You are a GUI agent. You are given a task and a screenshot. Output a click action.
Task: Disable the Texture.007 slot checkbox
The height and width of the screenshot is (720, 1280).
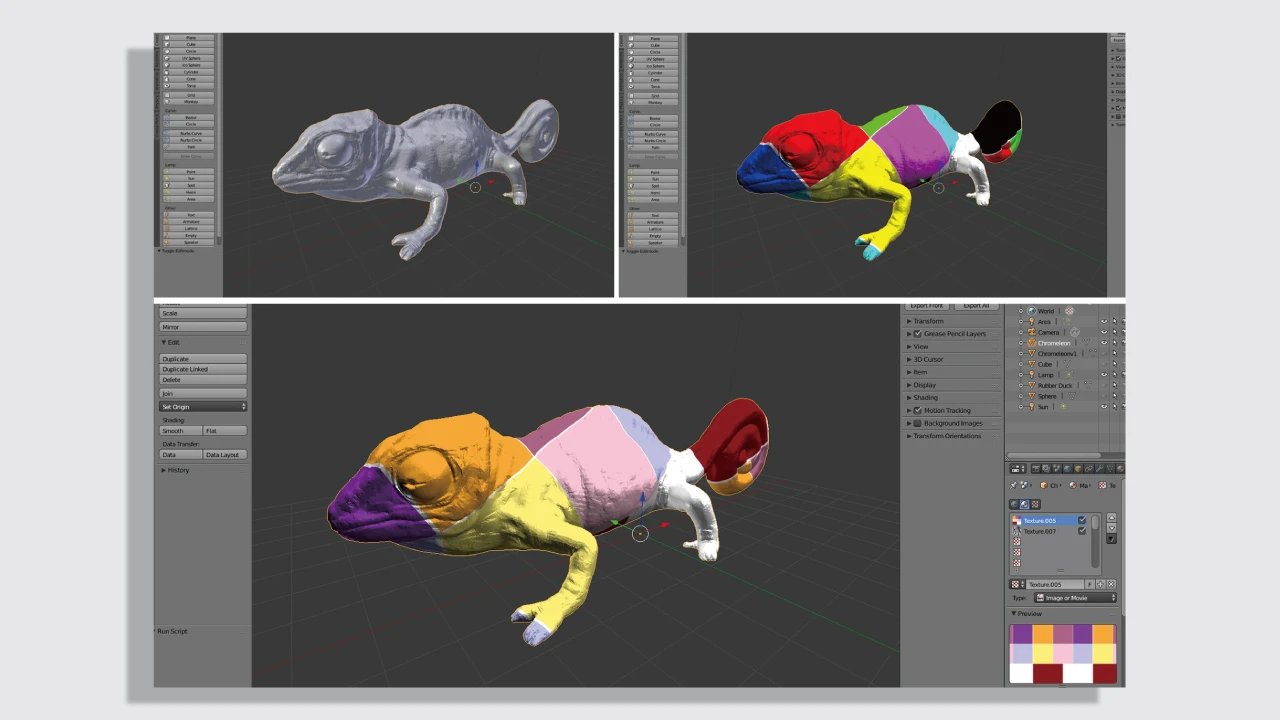1082,531
